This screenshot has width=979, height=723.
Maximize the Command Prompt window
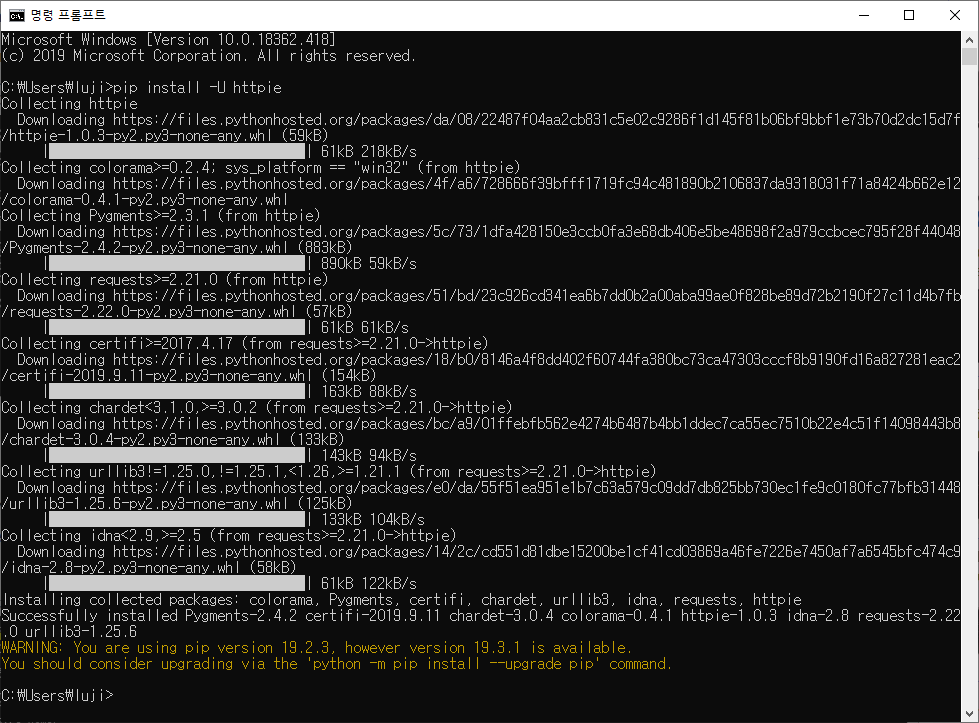(x=909, y=15)
